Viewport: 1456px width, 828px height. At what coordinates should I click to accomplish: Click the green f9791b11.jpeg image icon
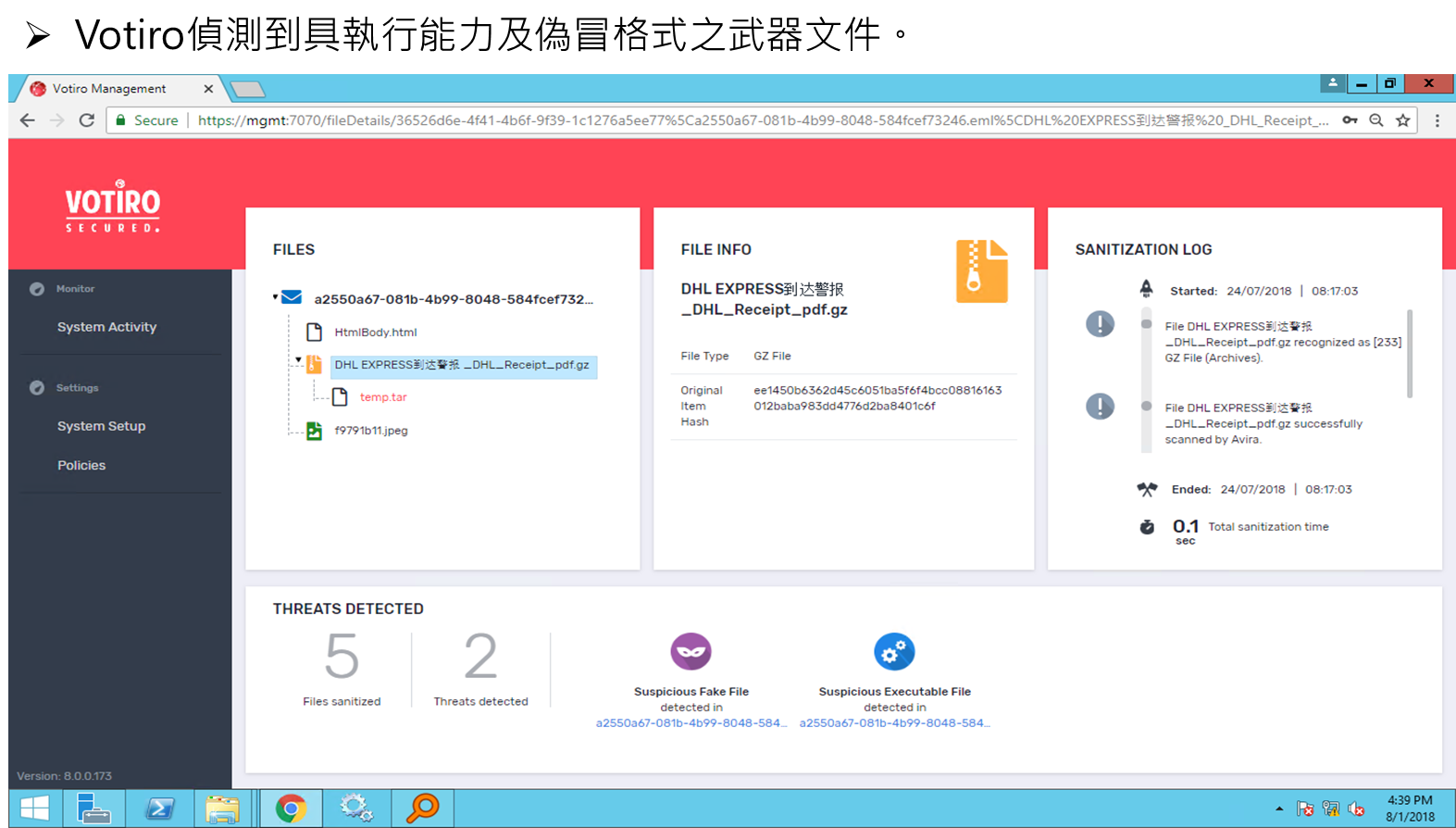click(315, 431)
